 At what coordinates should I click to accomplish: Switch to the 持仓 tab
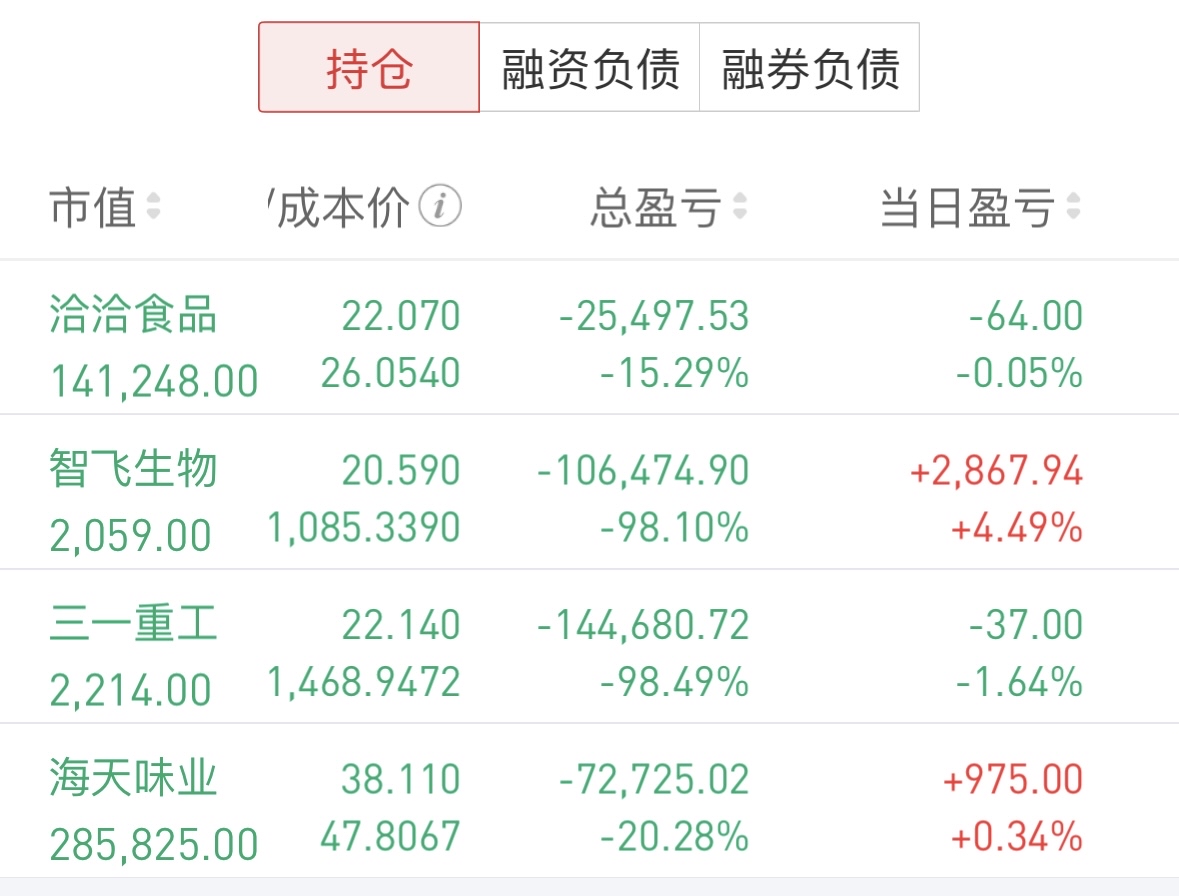coord(368,68)
